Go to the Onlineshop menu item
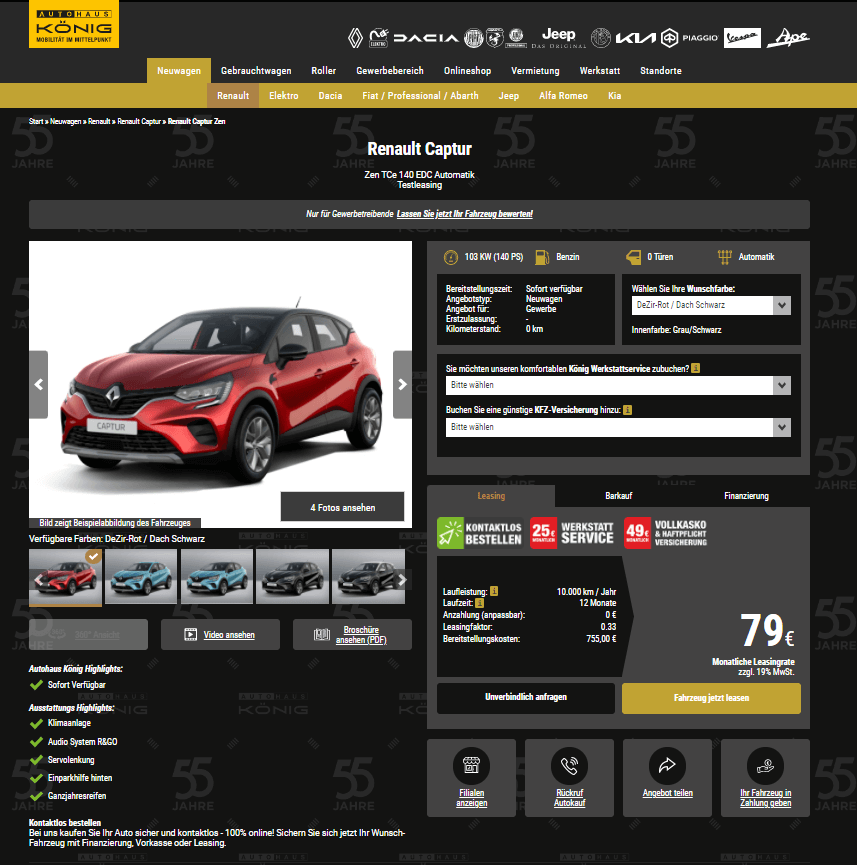Screen dimensions: 857x865 tap(467, 71)
